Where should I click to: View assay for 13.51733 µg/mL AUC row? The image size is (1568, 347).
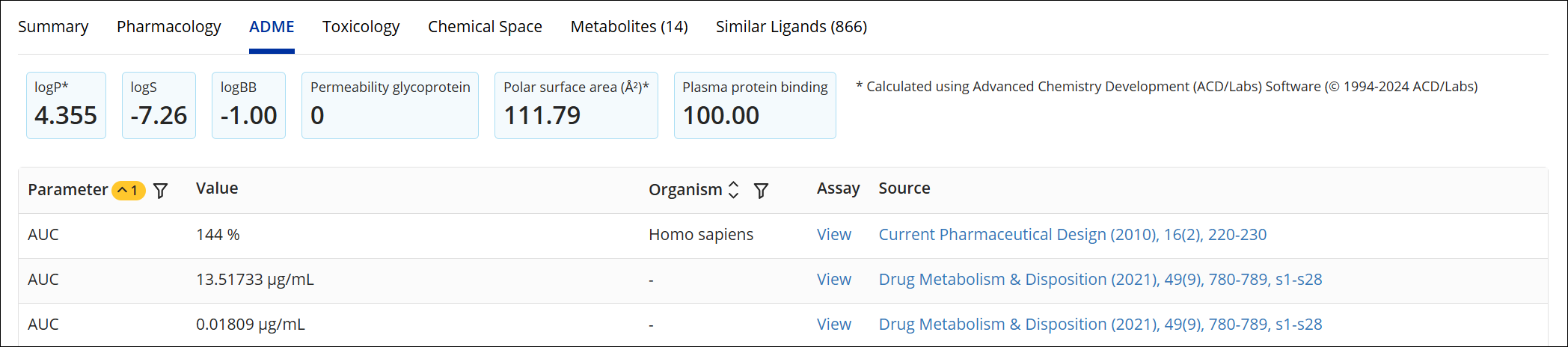click(x=833, y=280)
